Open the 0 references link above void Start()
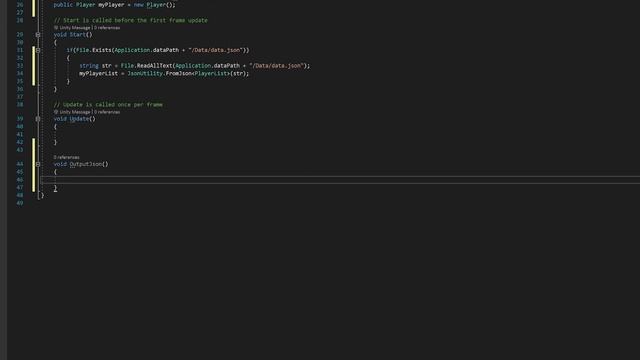This screenshot has height=360, width=640. [107, 28]
